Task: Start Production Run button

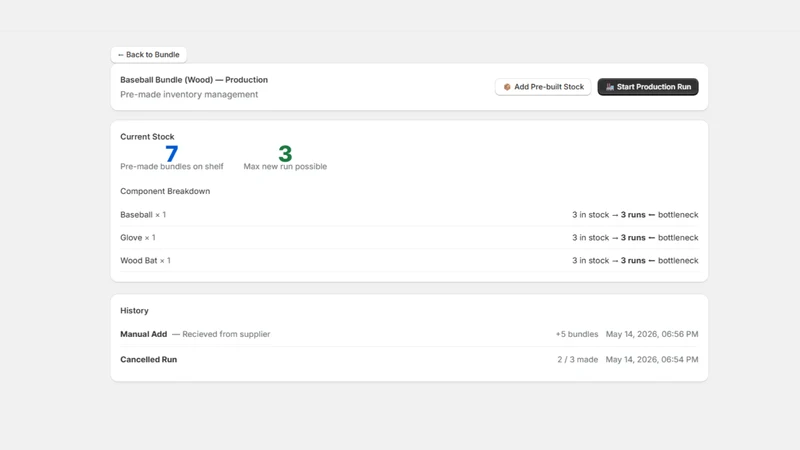Action: tap(648, 87)
